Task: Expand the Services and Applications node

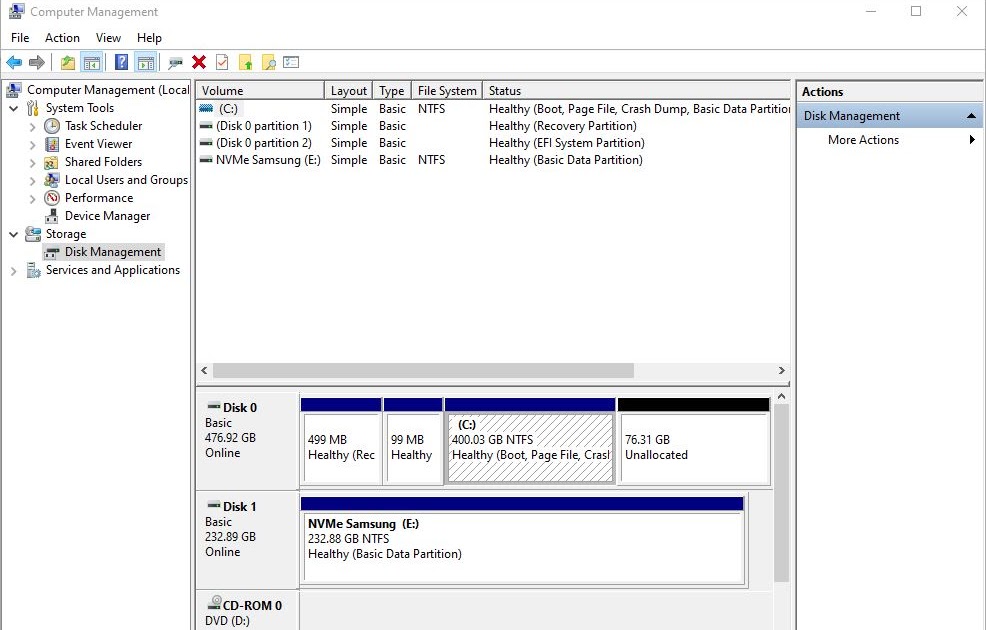Action: pyautogui.click(x=12, y=270)
